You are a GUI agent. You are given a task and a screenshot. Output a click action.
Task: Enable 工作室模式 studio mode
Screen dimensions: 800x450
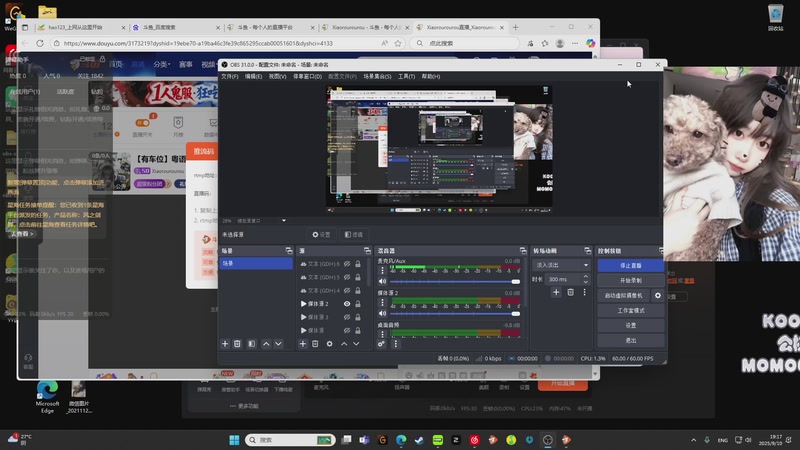click(x=631, y=310)
